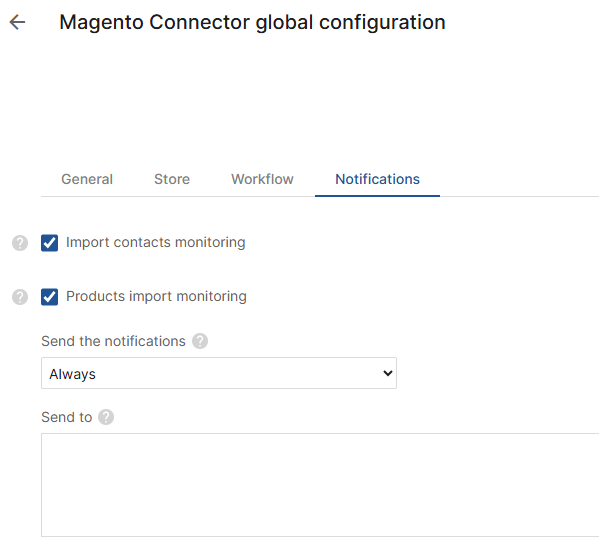The image size is (599, 544).
Task: Show help icon next to Send to
Action: pyautogui.click(x=106, y=417)
